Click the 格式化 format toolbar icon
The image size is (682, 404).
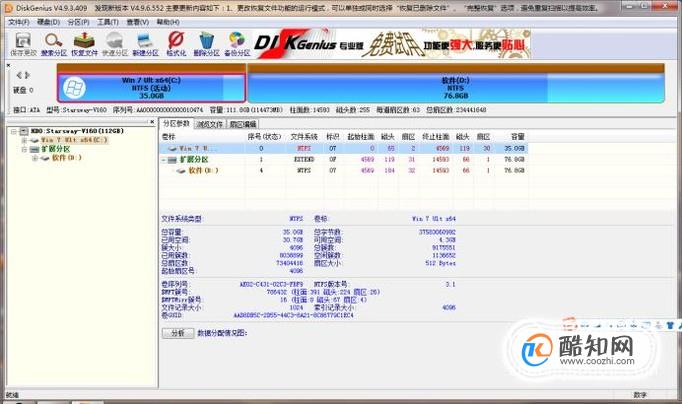coord(176,44)
